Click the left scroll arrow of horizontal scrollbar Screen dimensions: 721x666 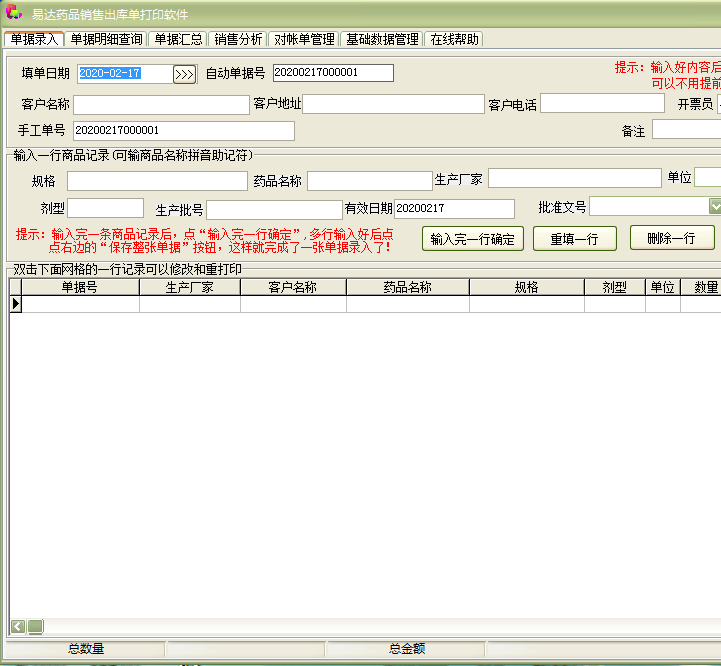(x=18, y=626)
